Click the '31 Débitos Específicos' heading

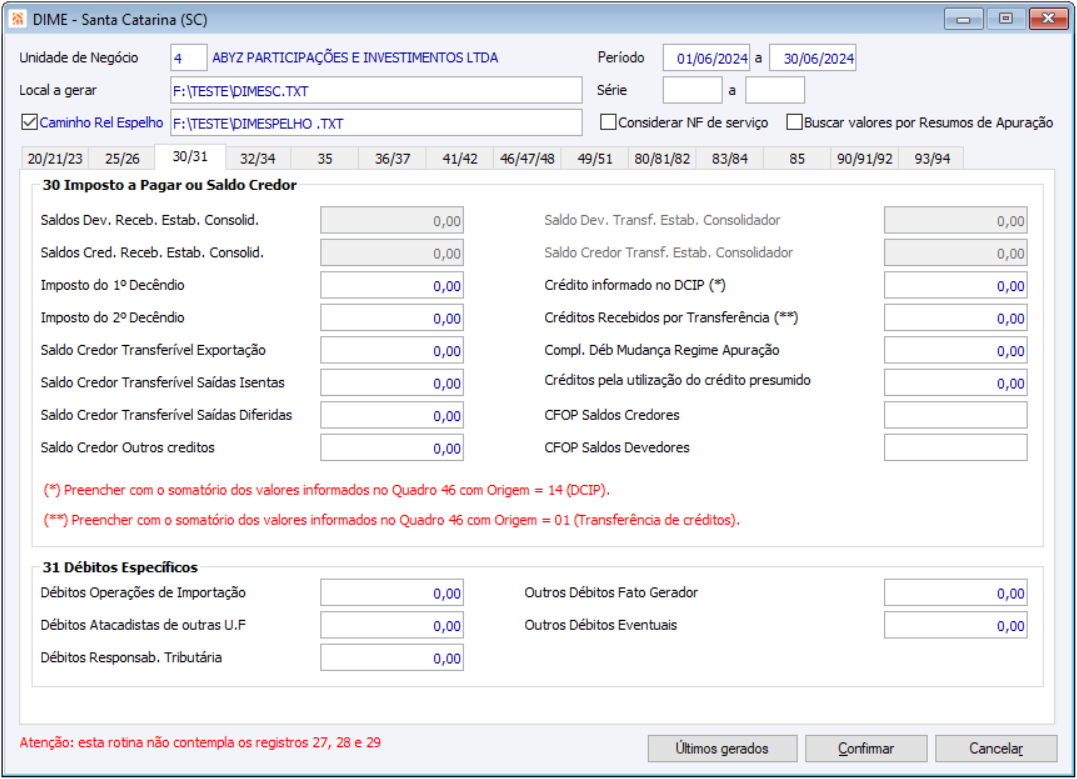click(120, 567)
